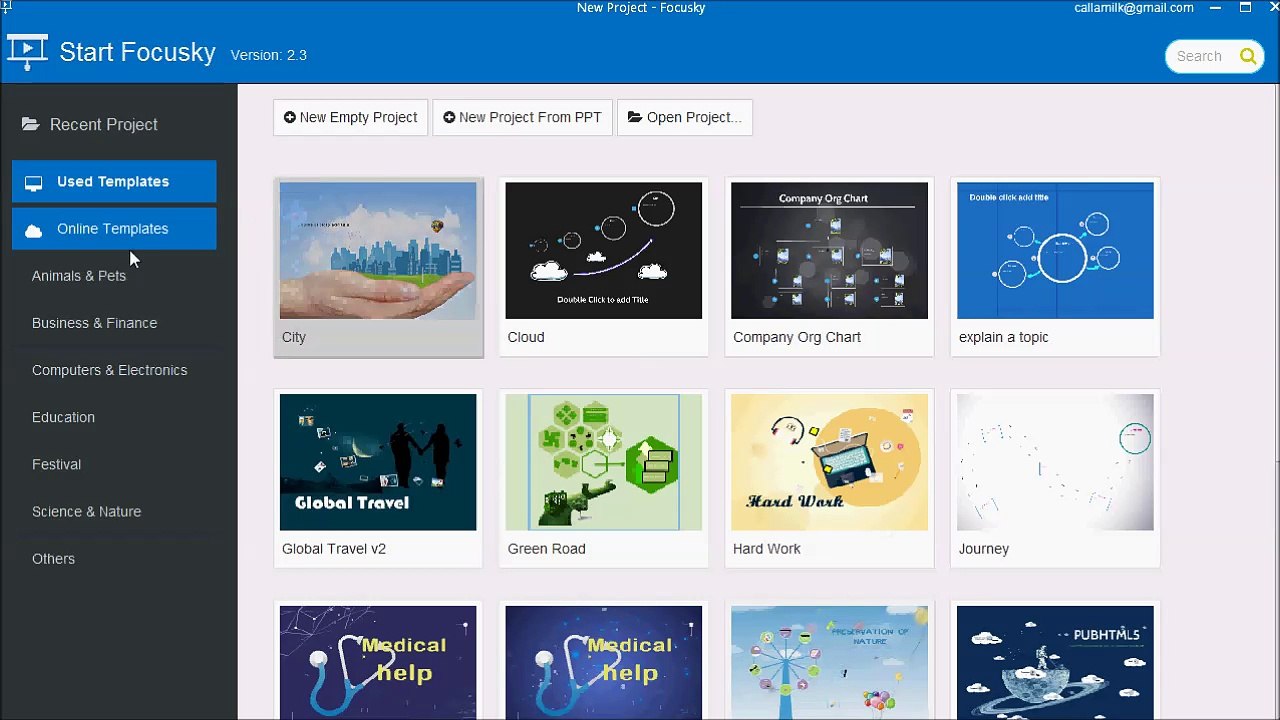
Task: Select the Company Org Chart template thumbnail
Action: [x=829, y=250]
